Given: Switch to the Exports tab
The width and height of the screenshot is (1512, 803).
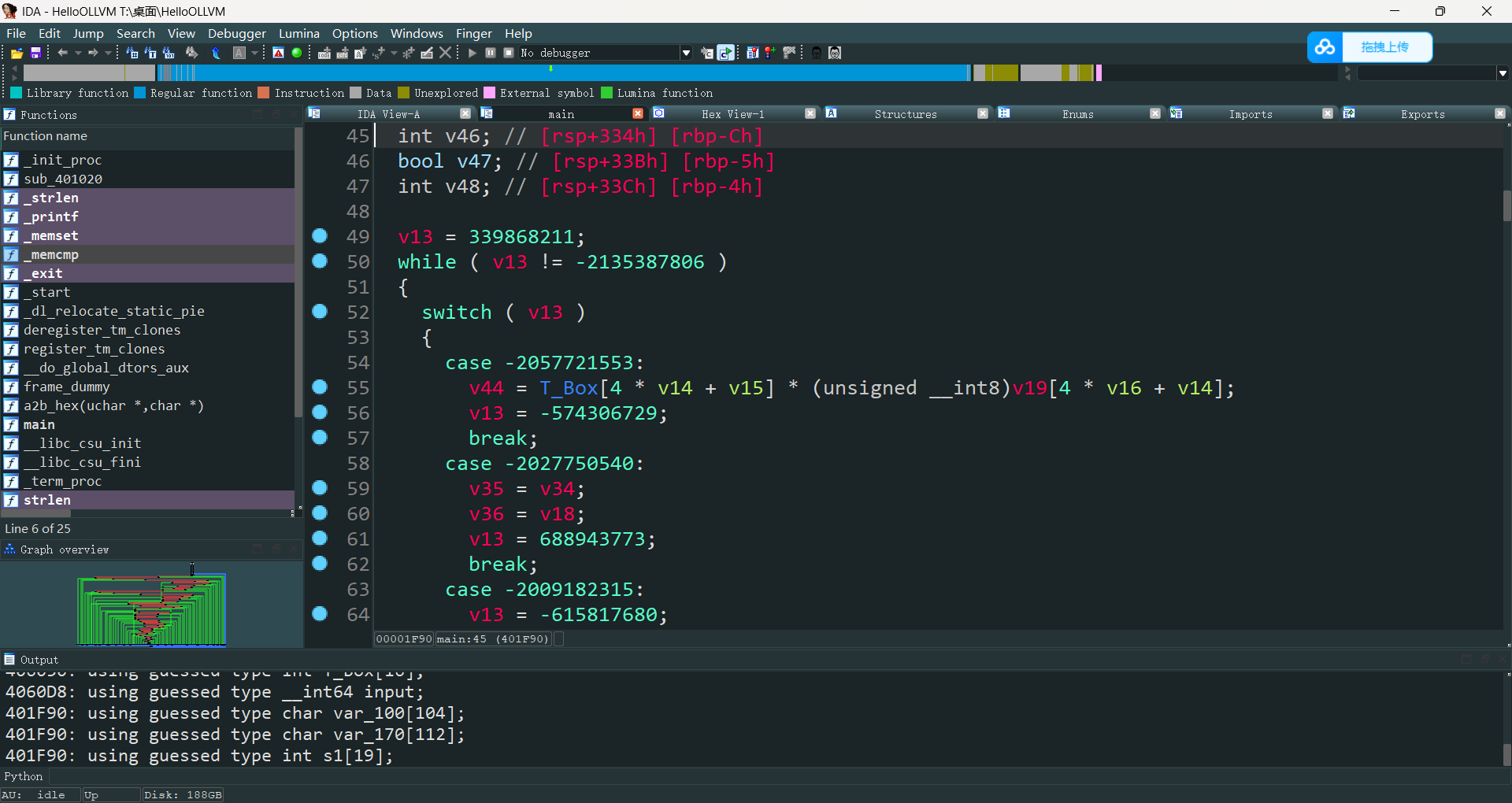Looking at the screenshot, I should [x=1423, y=114].
